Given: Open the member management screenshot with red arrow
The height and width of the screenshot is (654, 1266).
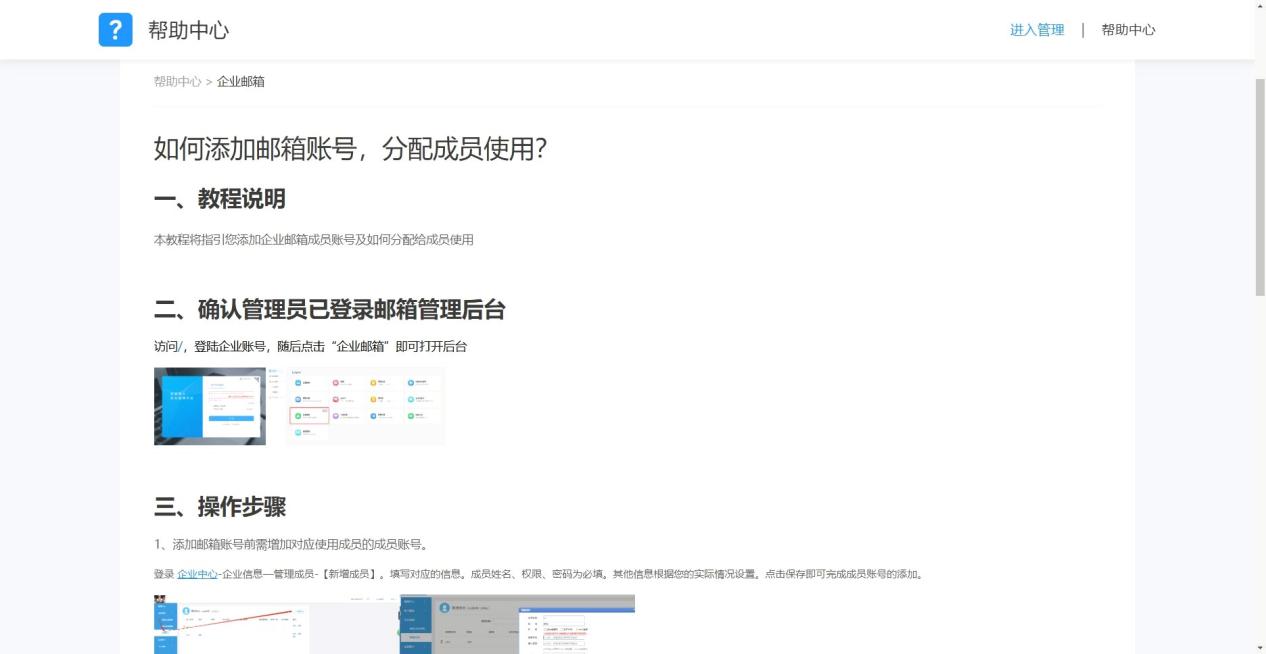Looking at the screenshot, I should [x=276, y=624].
